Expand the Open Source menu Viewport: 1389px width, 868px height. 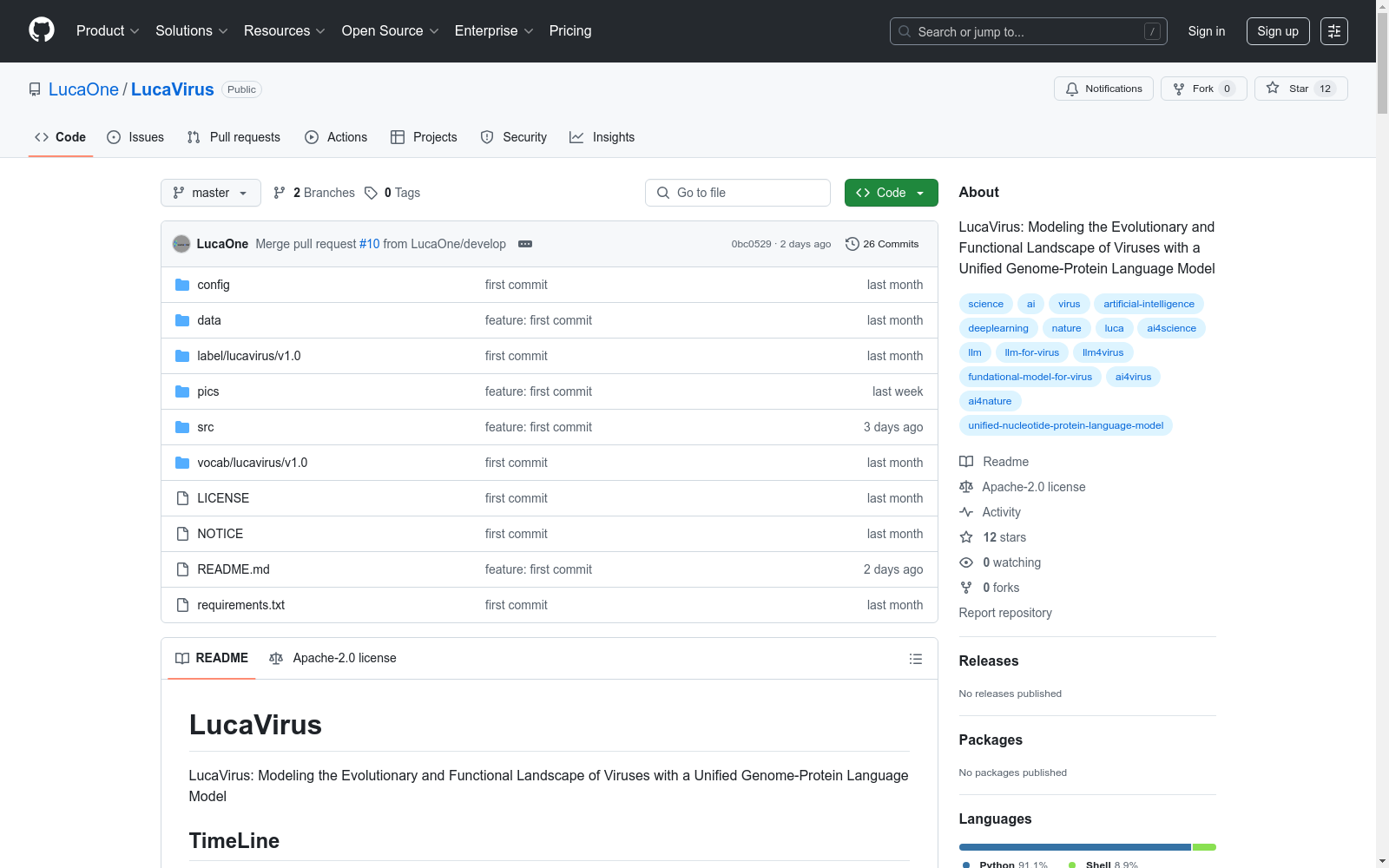391,31
